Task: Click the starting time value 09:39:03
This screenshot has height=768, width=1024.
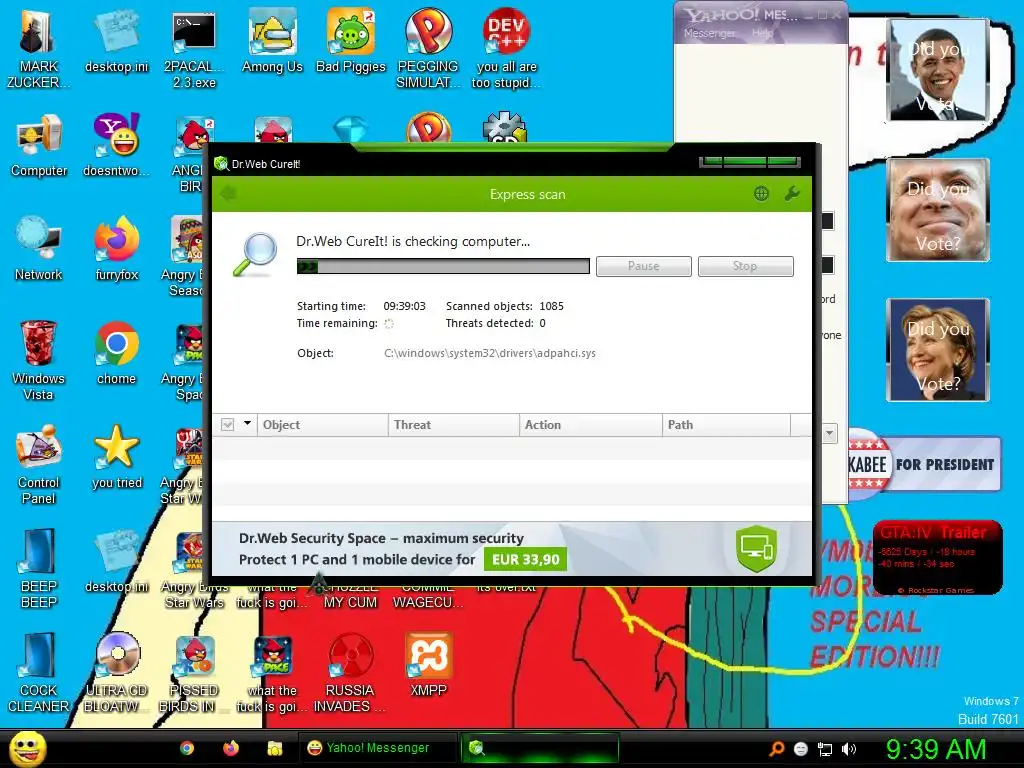Action: [404, 306]
